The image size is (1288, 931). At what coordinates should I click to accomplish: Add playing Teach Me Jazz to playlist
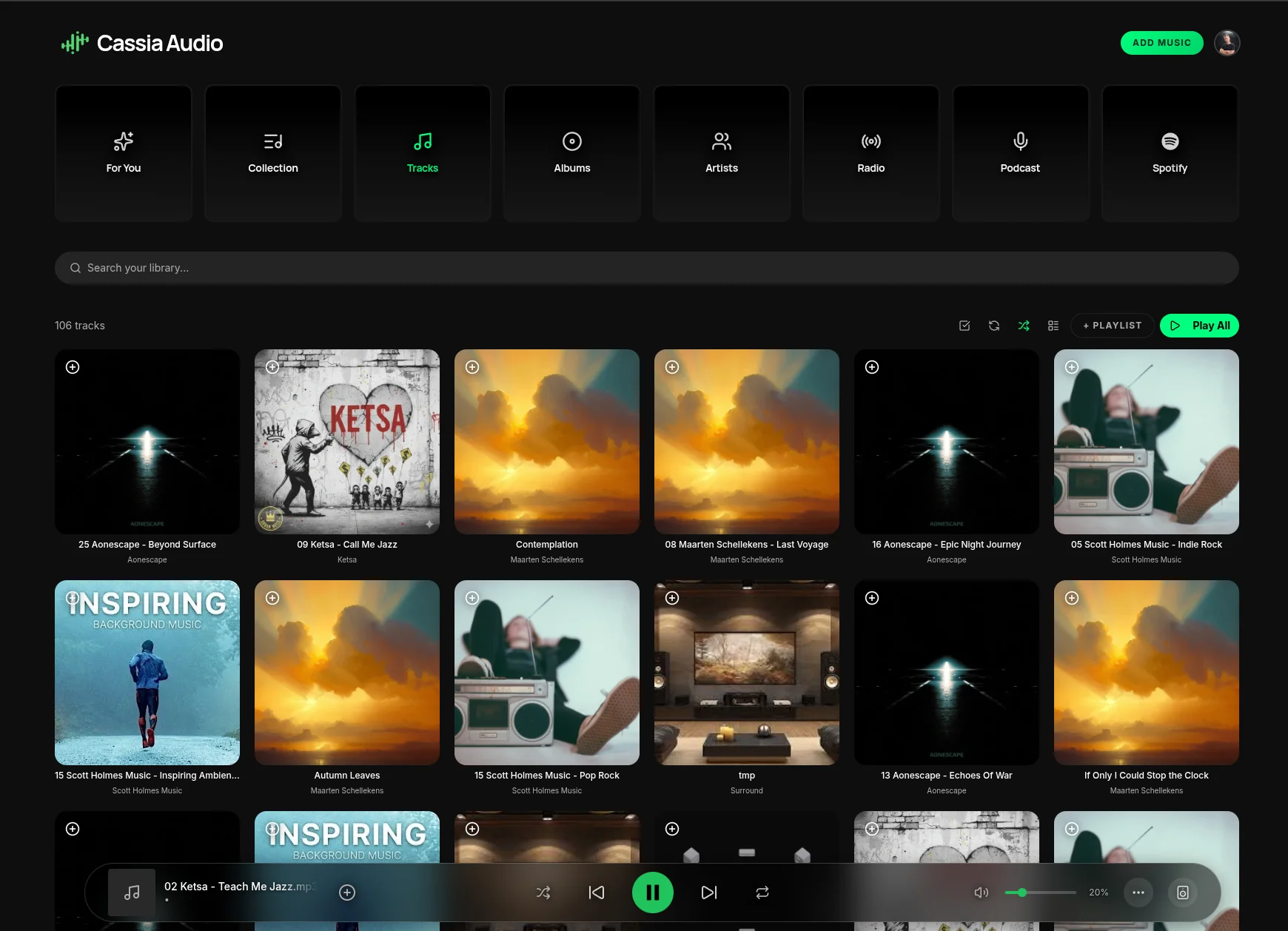pos(347,893)
